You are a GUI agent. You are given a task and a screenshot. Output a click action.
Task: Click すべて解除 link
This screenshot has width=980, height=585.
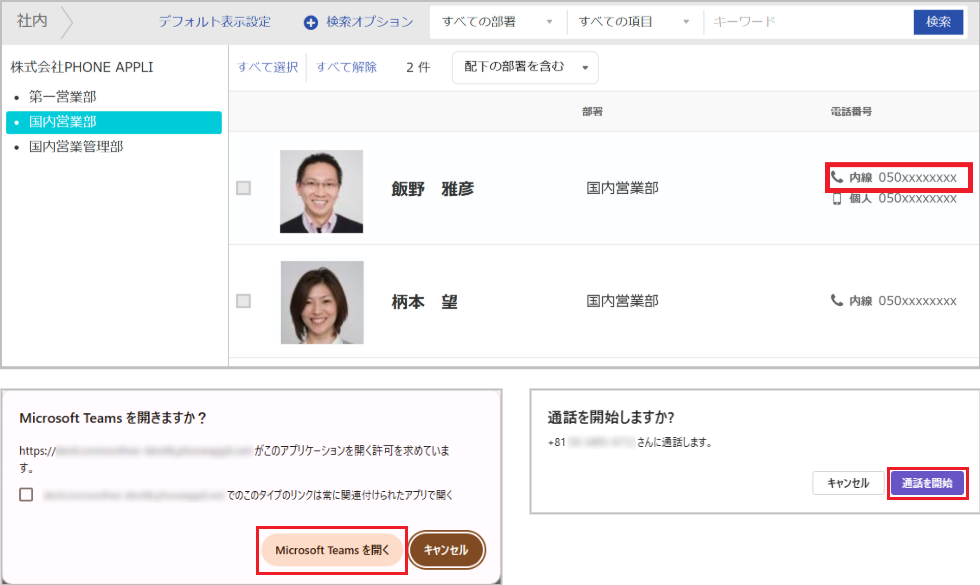tap(346, 67)
